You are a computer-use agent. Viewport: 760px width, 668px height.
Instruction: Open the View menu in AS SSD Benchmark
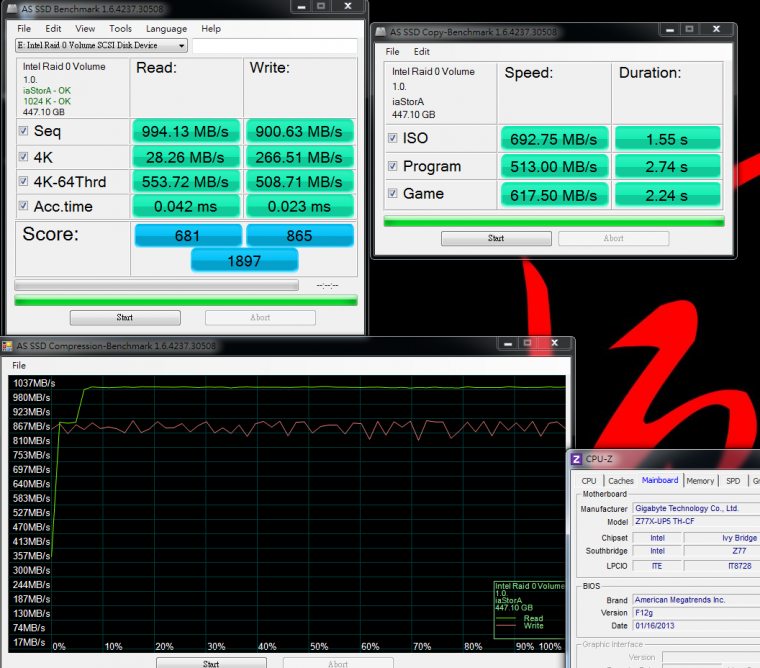point(85,29)
